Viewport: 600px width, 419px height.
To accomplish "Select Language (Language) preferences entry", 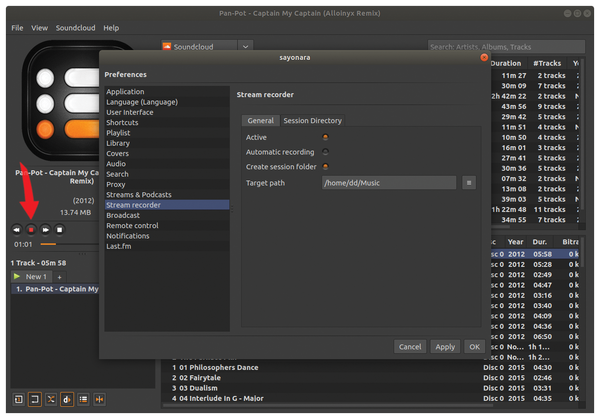I will point(167,102).
